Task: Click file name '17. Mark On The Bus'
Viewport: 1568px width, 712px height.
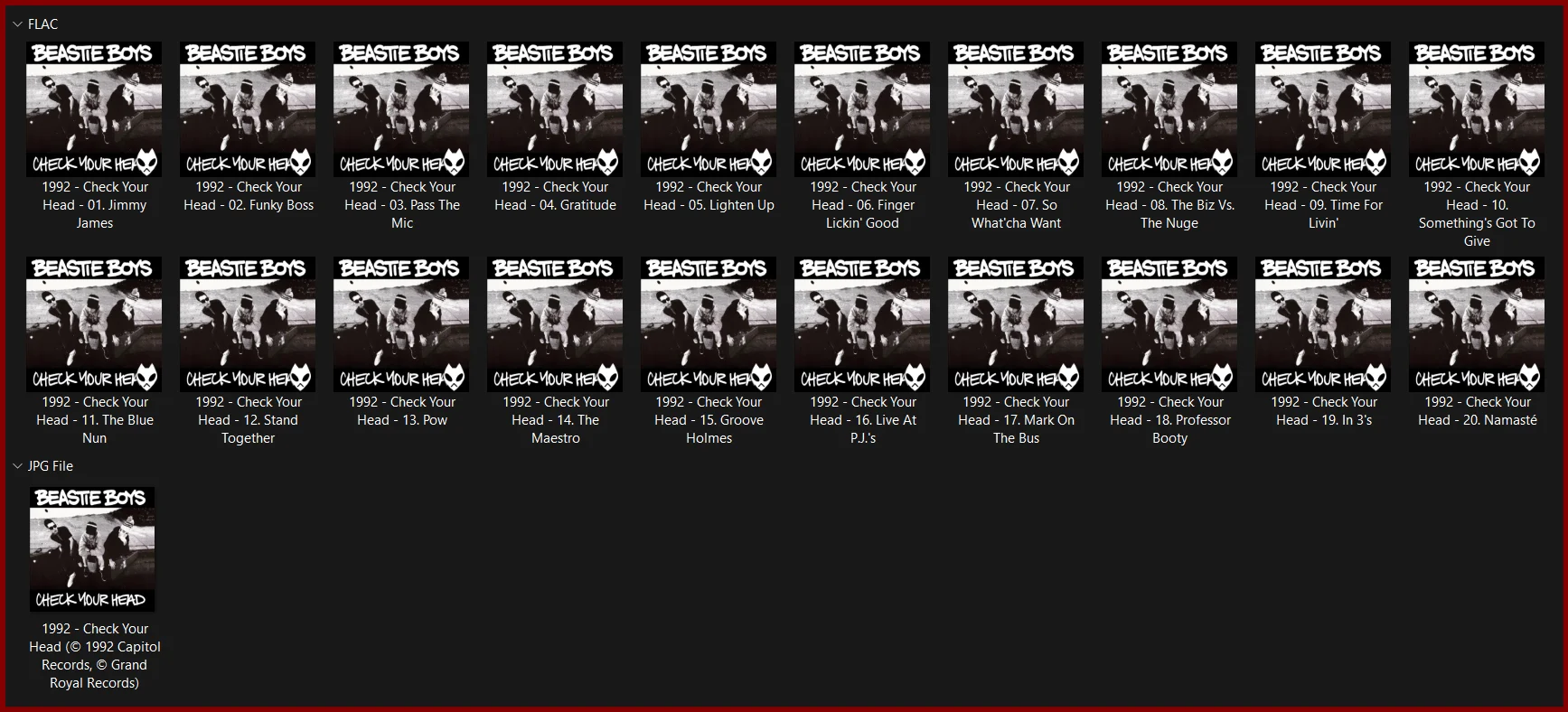Action: [x=1016, y=420]
